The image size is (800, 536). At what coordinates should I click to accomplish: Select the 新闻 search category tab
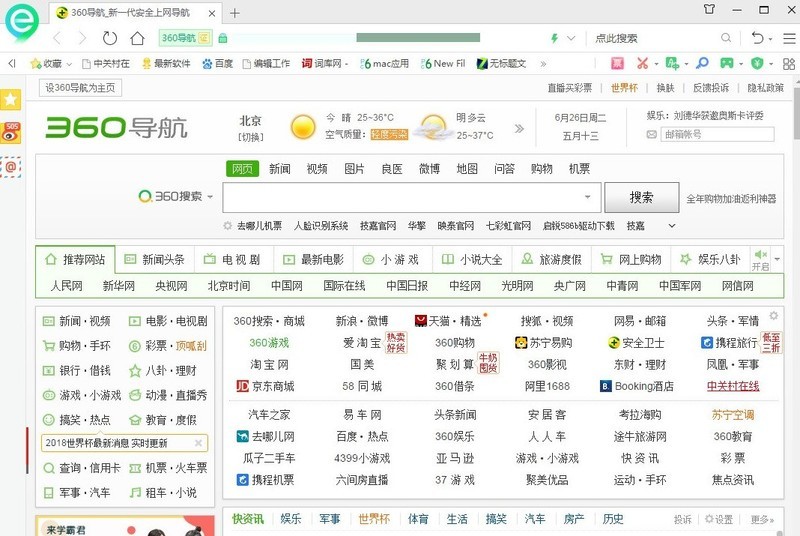coord(279,168)
